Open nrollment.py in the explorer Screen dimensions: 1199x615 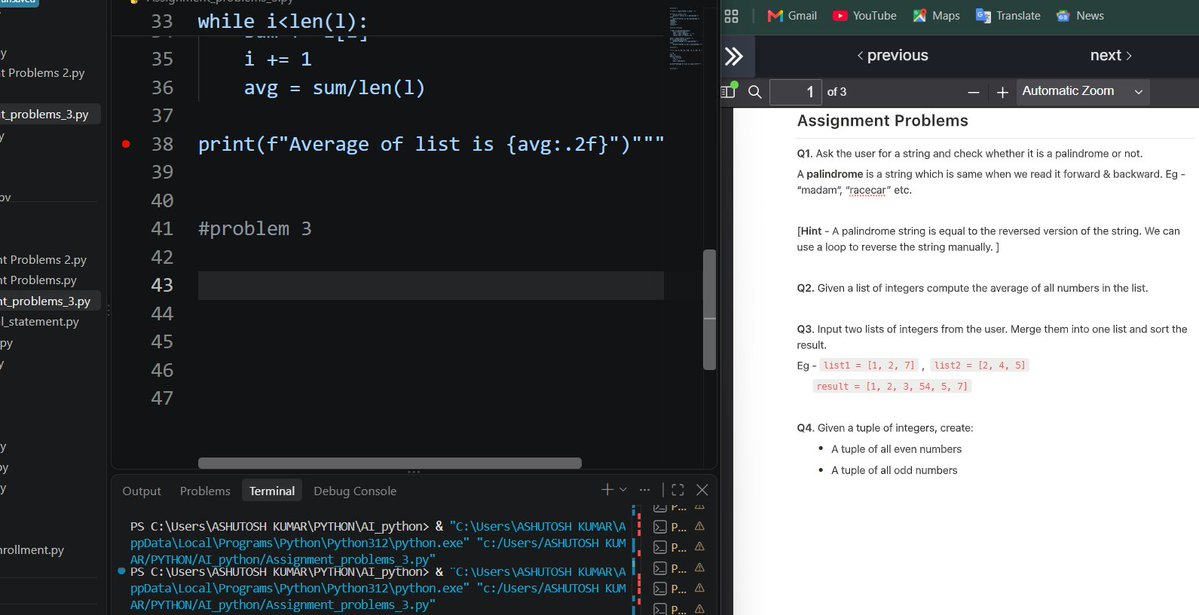click(32, 550)
